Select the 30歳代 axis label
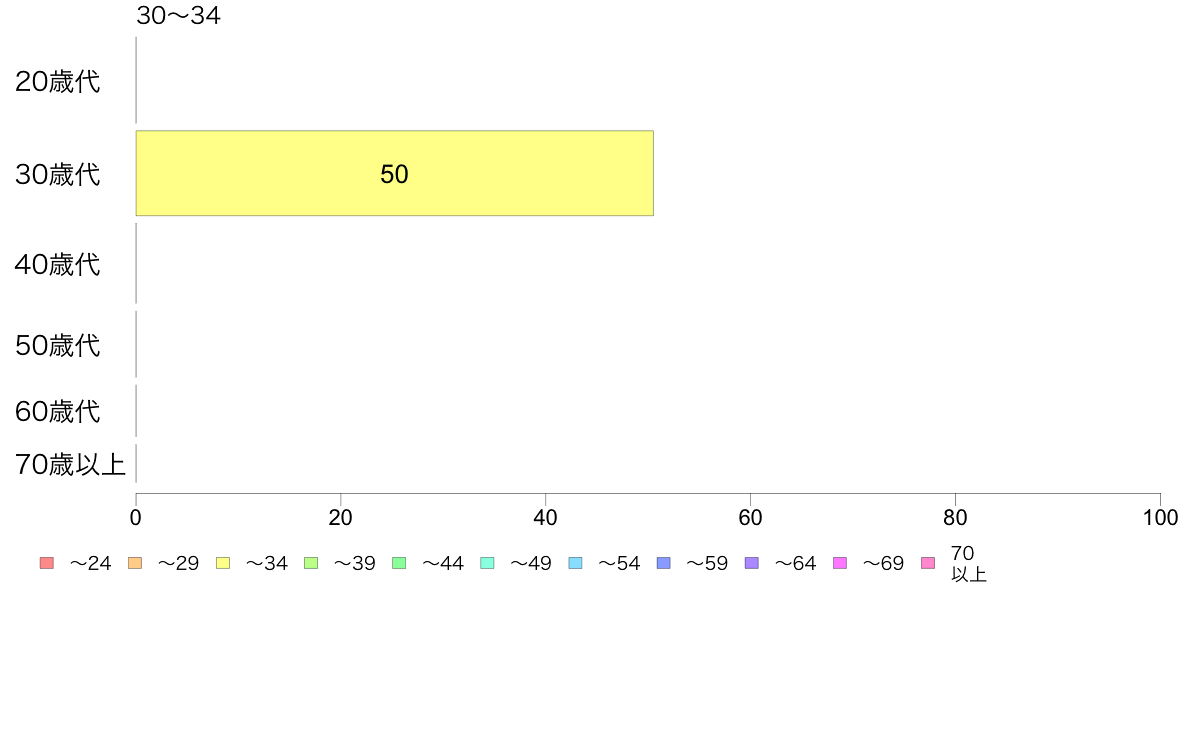Image resolution: width=1188 pixels, height=736 pixels. (58, 174)
